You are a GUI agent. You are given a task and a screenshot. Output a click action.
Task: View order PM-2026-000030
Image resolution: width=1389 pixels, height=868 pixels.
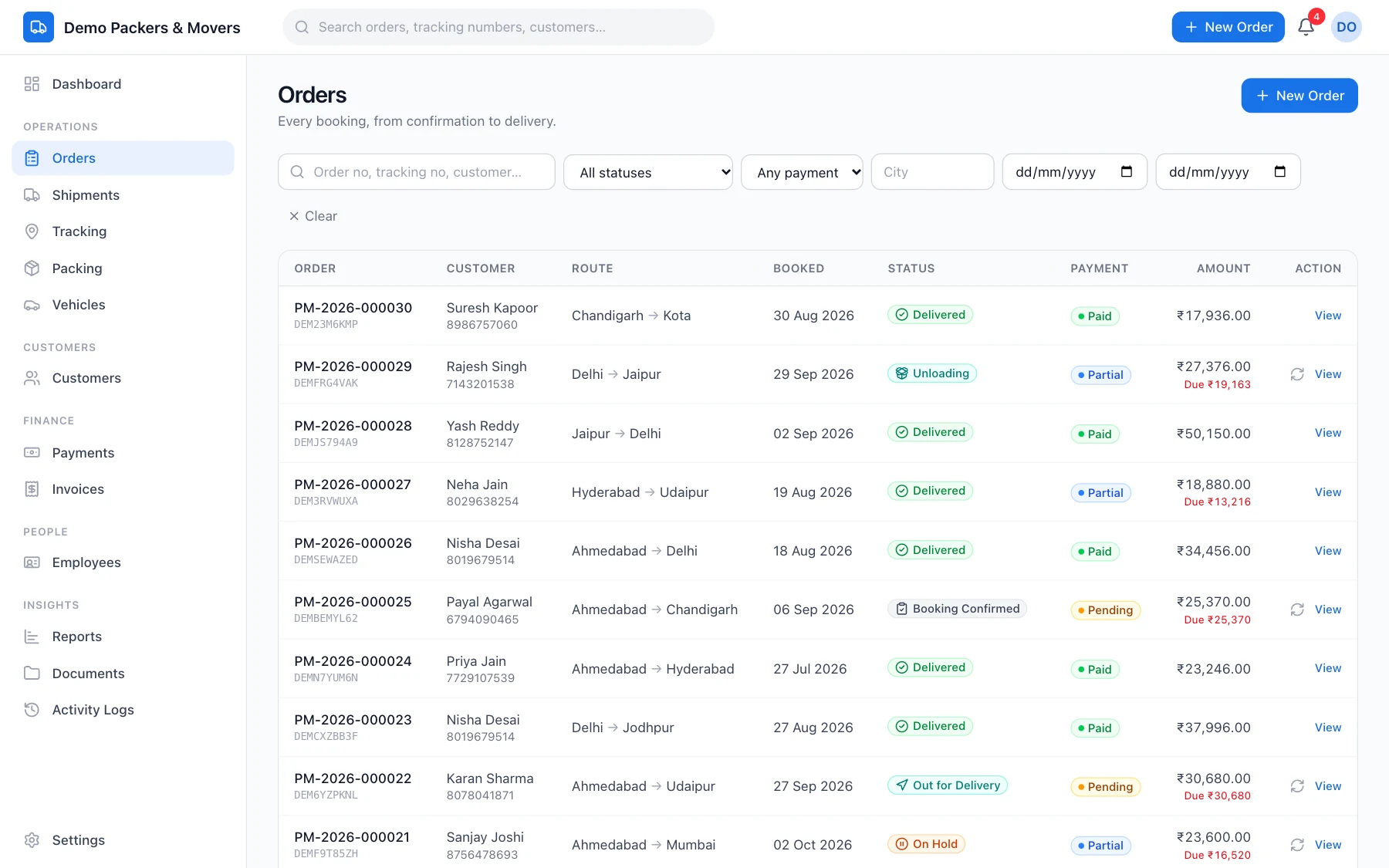(1328, 316)
